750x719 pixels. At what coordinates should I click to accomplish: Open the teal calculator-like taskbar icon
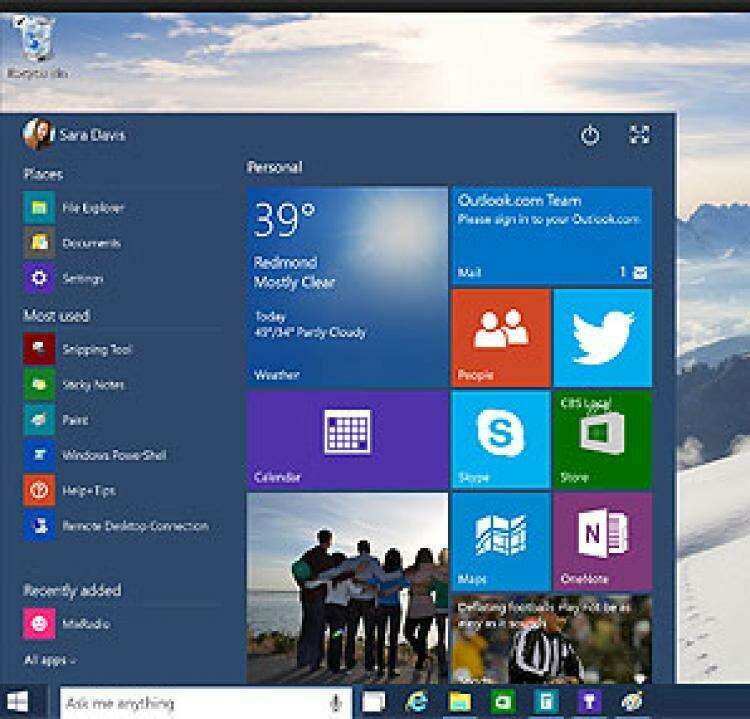[x=546, y=702]
